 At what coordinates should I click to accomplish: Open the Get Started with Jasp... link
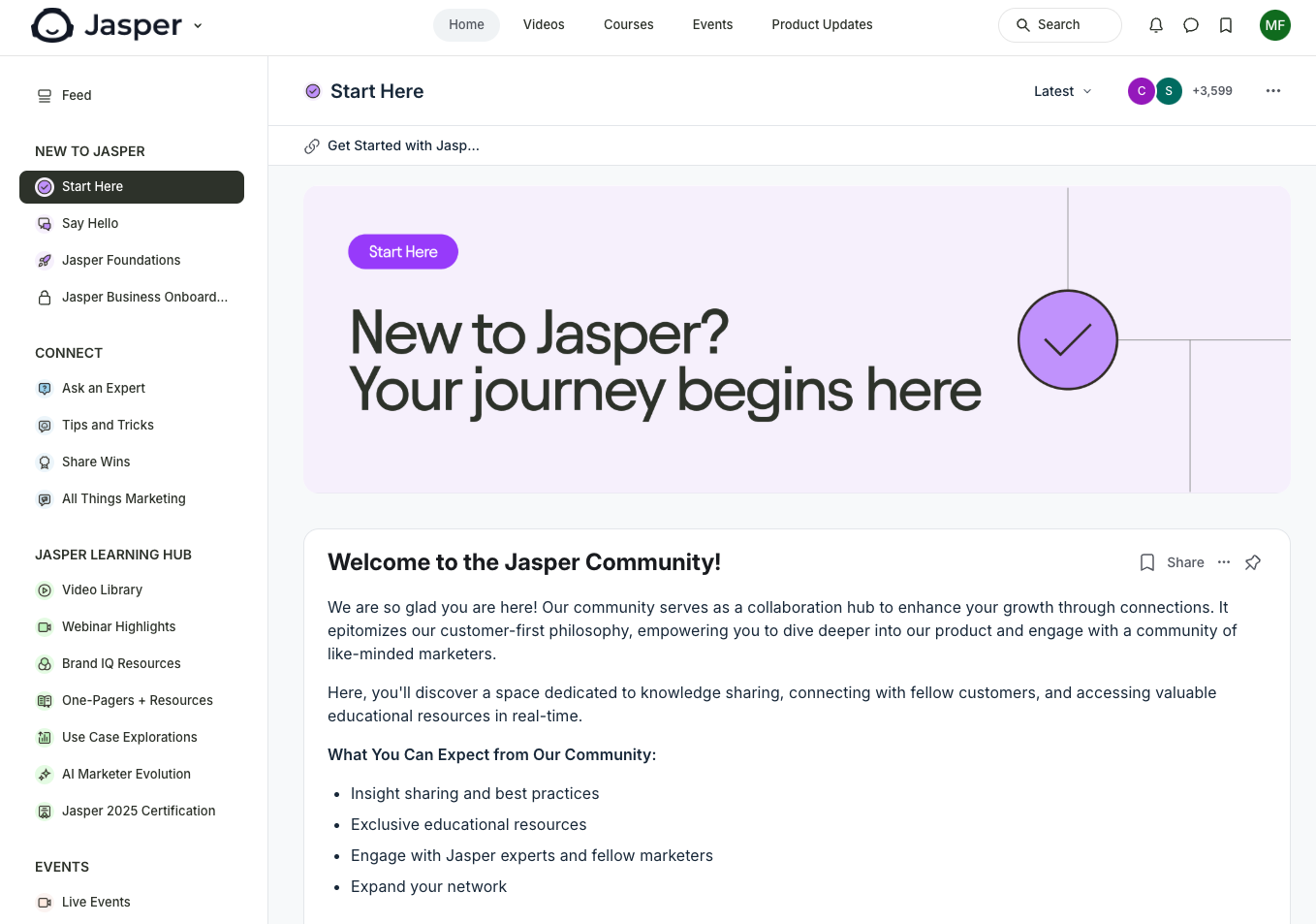click(392, 146)
